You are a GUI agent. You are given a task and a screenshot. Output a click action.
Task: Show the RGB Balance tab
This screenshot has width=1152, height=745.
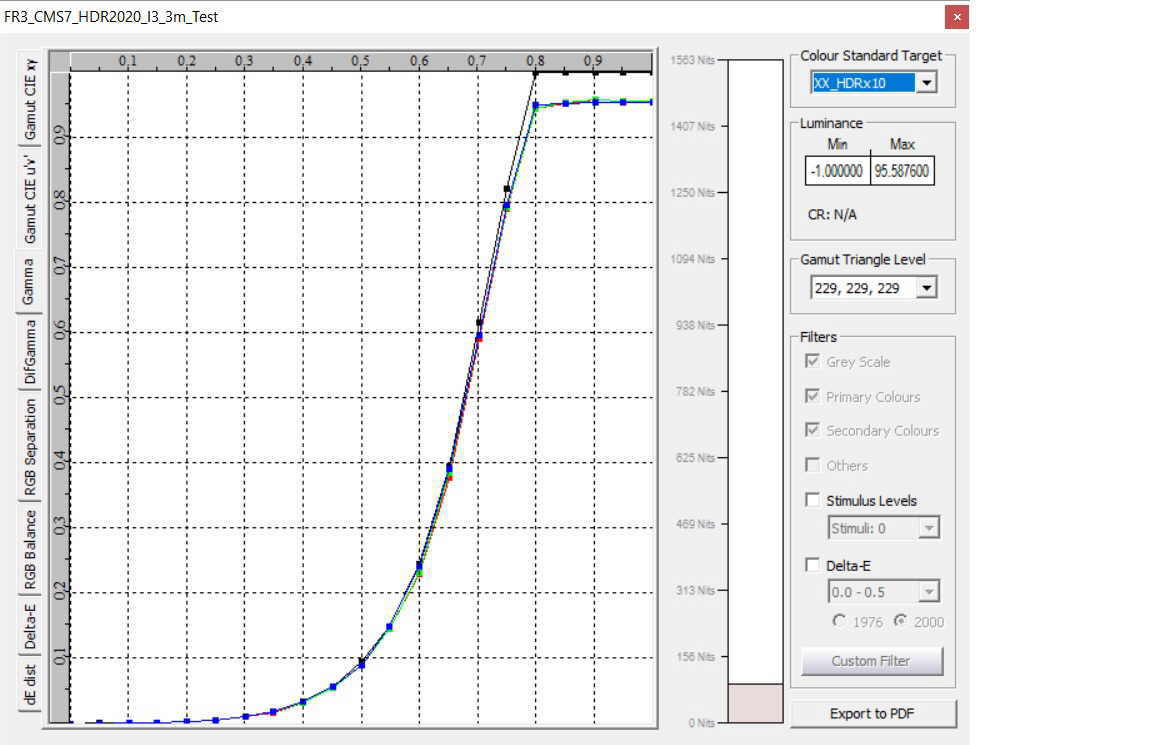31,548
